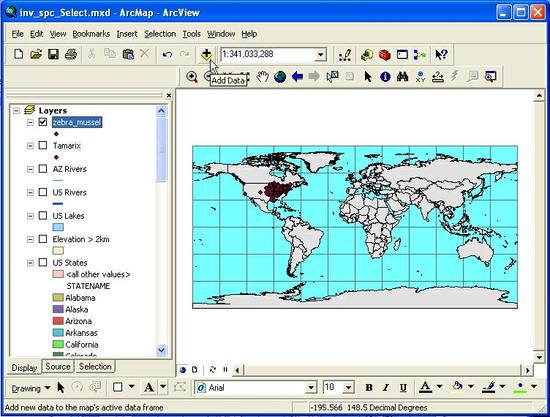
Task: Open the red ArcToolbox icon
Action: (385, 55)
